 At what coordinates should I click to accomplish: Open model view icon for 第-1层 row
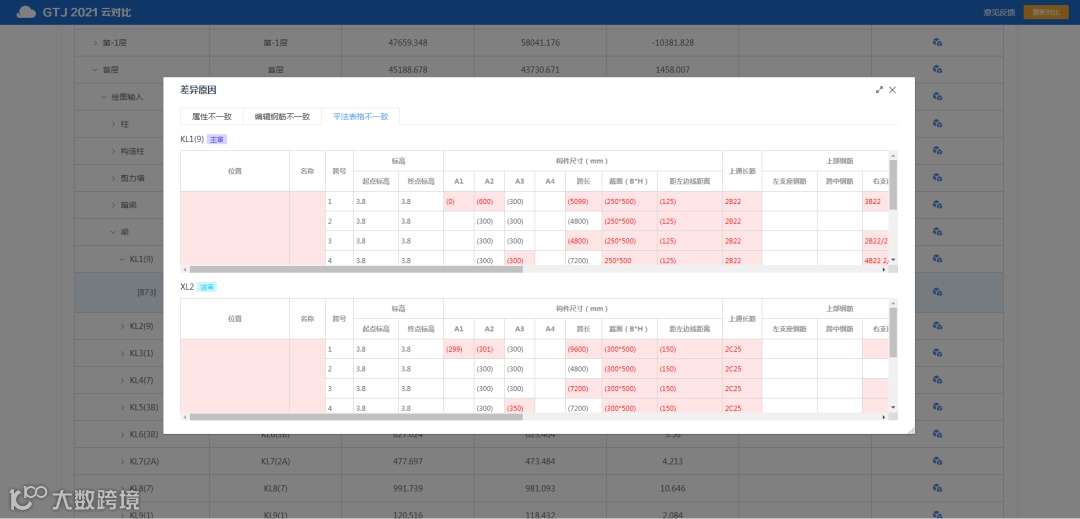click(x=937, y=43)
